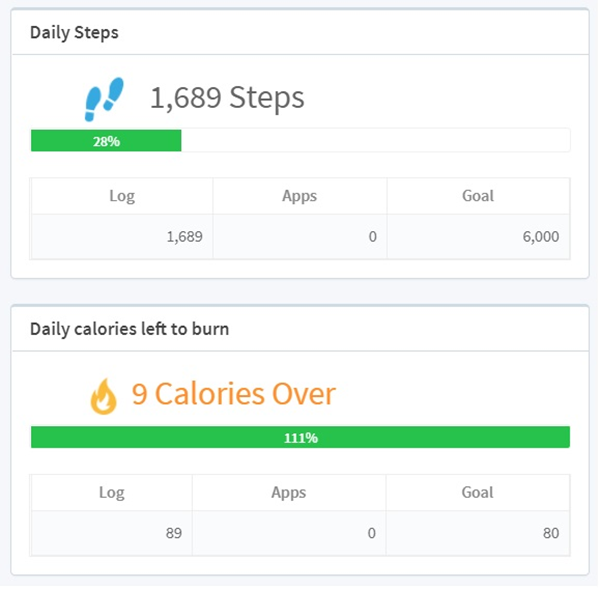Image resolution: width=600 pixels, height=589 pixels.
Task: Click the orange flame calories icon
Action: tap(103, 397)
